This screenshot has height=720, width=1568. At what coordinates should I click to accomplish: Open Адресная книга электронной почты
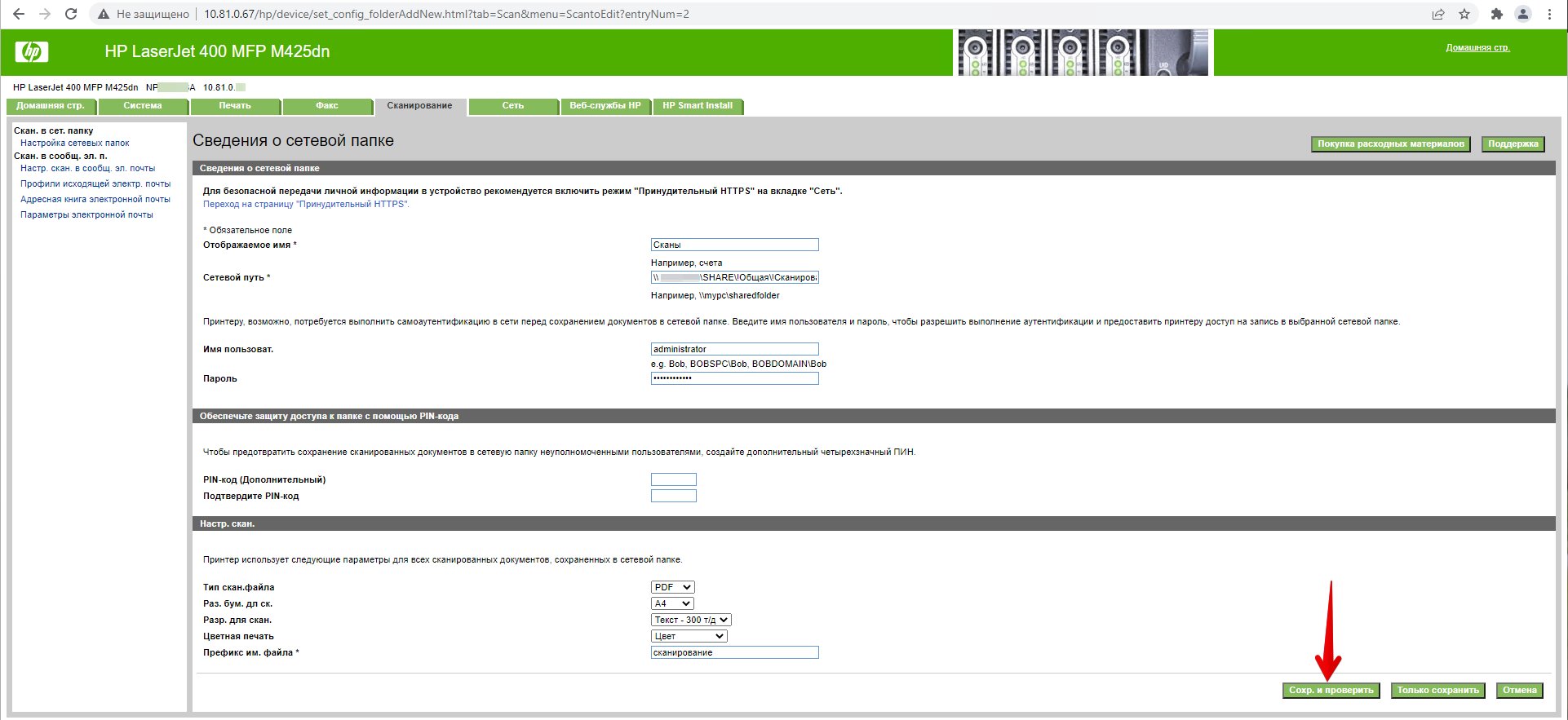tap(95, 199)
